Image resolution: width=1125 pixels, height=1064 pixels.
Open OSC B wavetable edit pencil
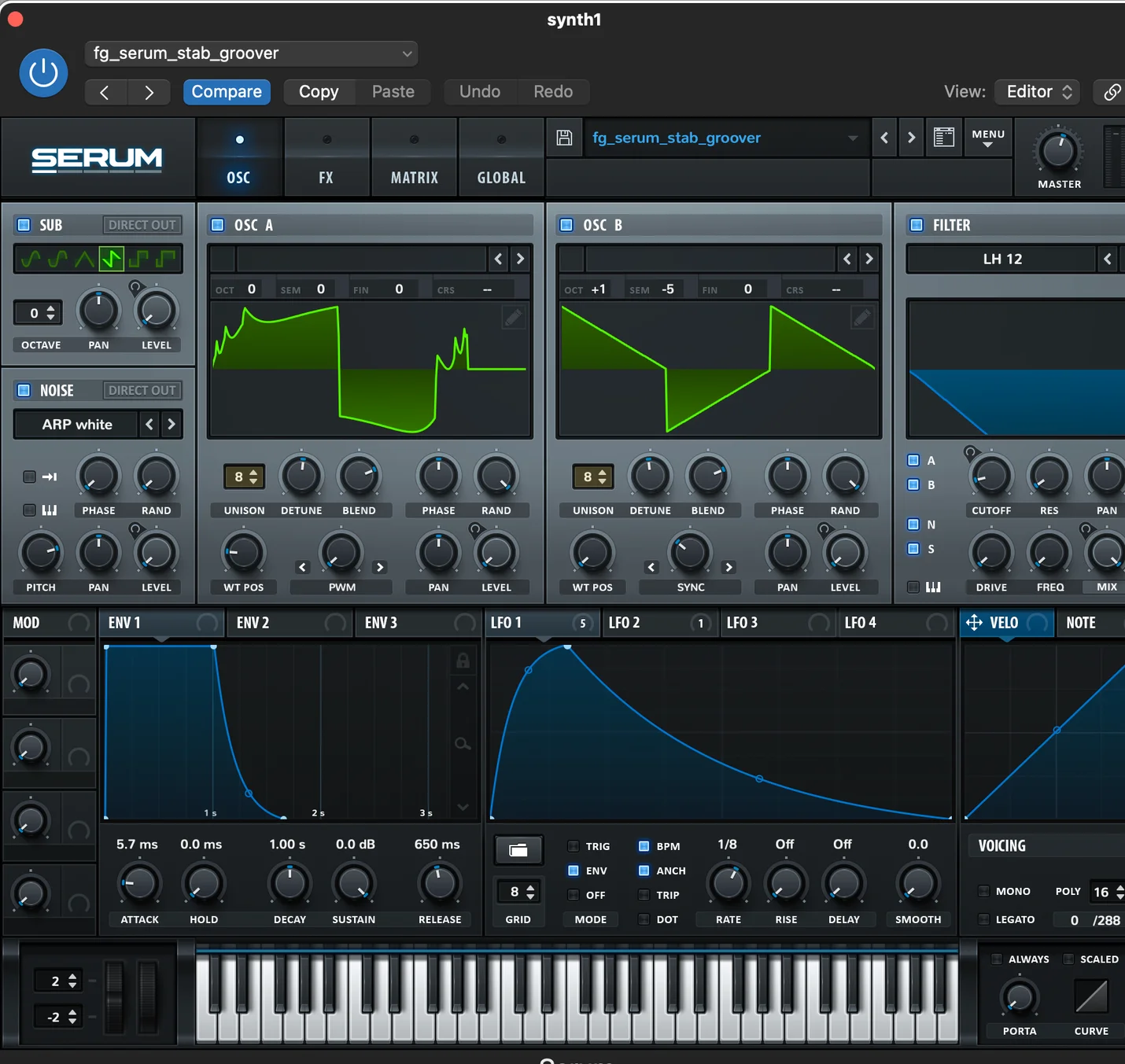click(862, 317)
